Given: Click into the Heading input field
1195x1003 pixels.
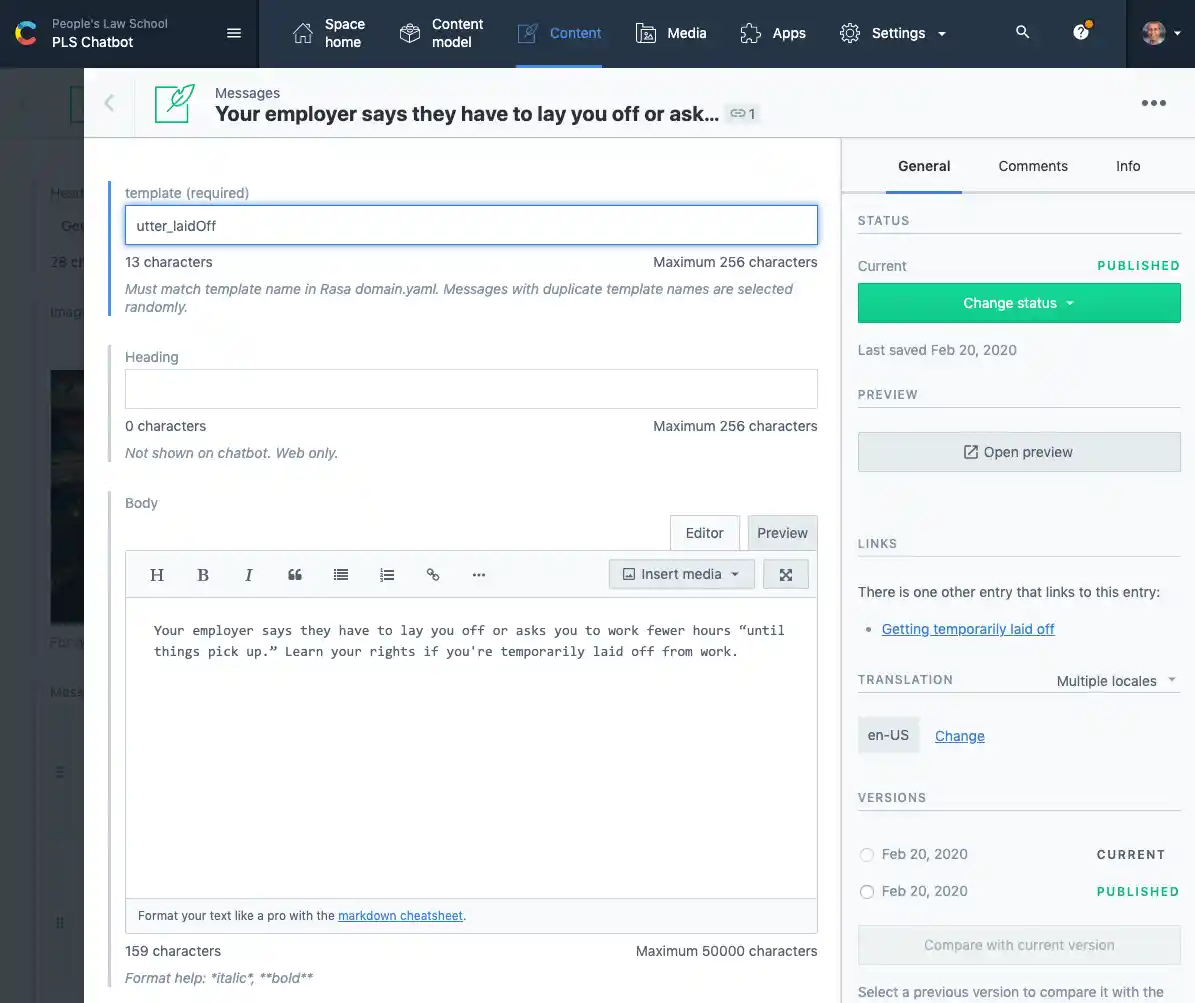Looking at the screenshot, I should coord(471,389).
